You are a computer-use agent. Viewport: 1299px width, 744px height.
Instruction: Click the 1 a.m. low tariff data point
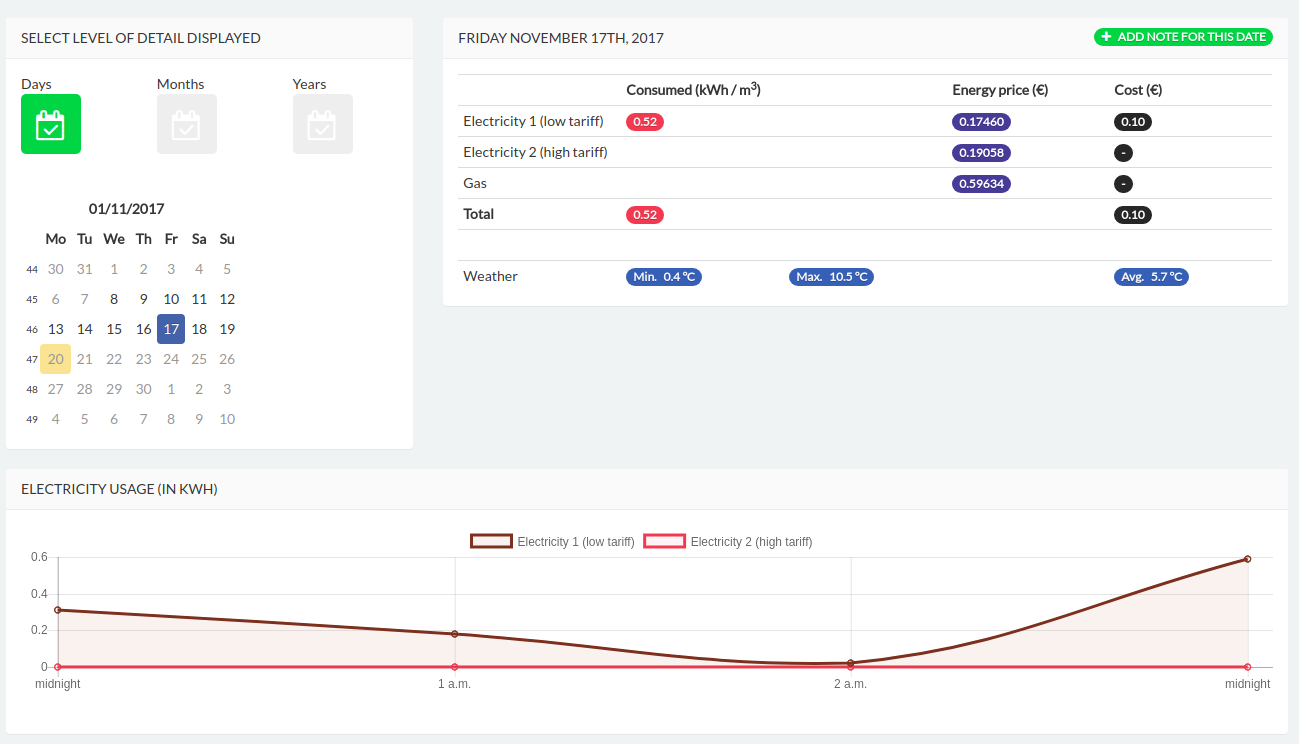tap(455, 634)
